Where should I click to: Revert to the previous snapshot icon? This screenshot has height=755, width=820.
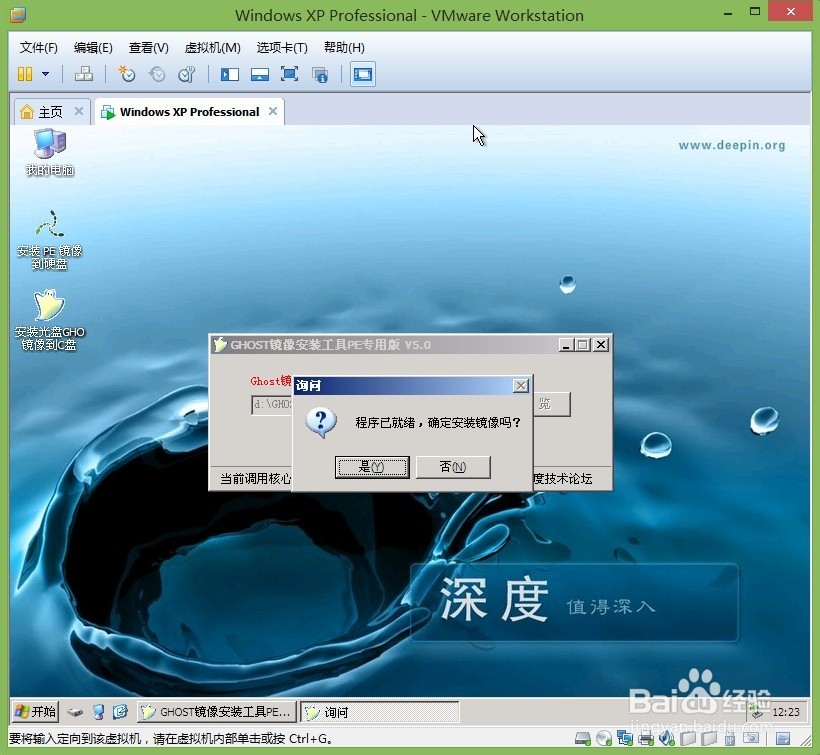pyautogui.click(x=157, y=74)
